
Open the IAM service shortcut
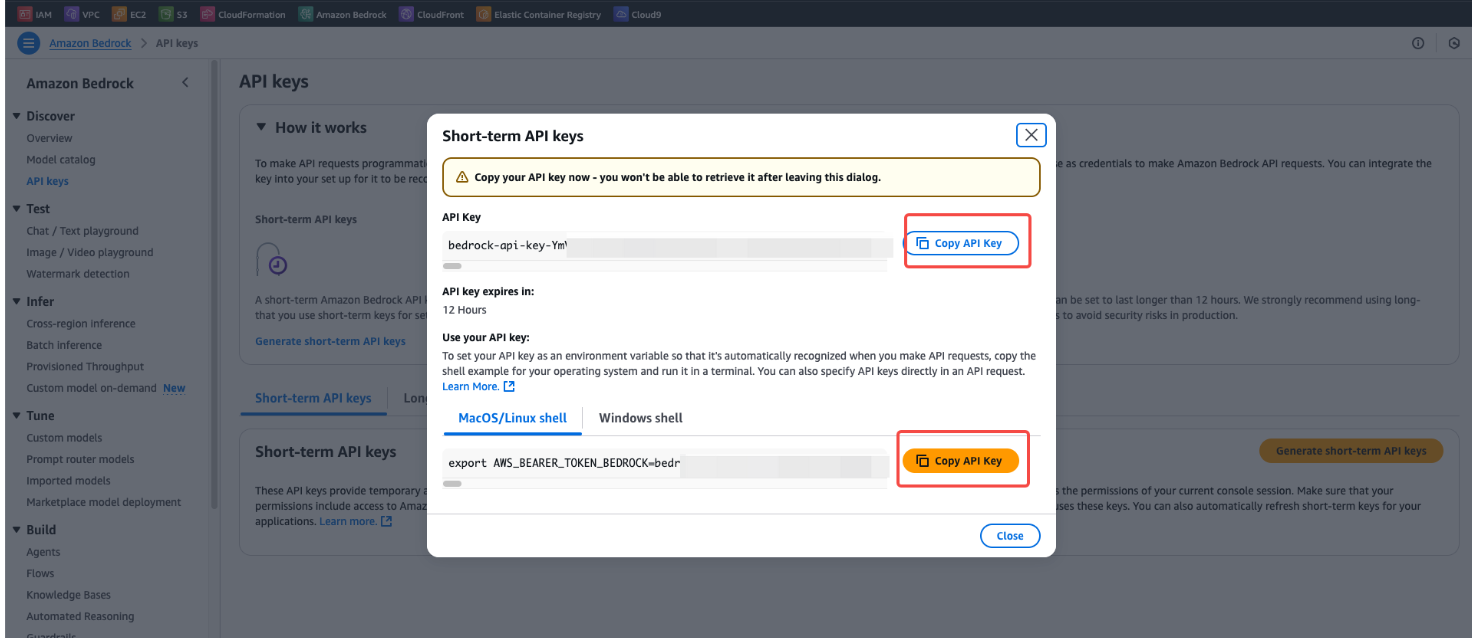coord(36,14)
